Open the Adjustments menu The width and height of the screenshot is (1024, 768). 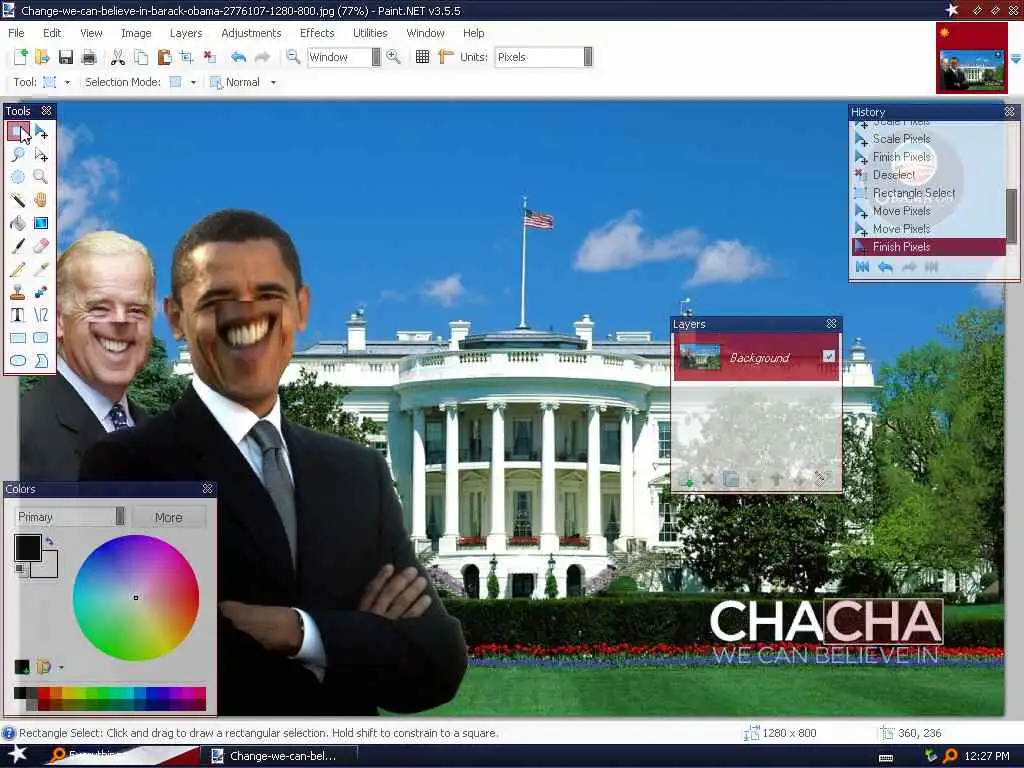click(x=251, y=33)
